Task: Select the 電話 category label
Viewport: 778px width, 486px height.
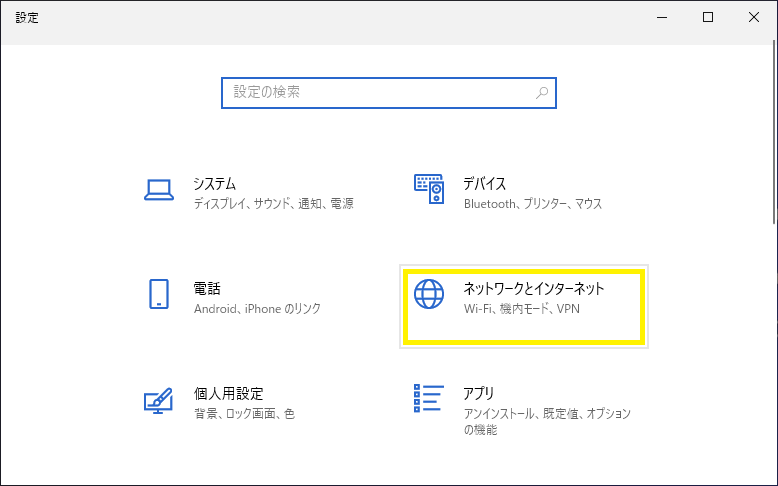Action: (207, 288)
